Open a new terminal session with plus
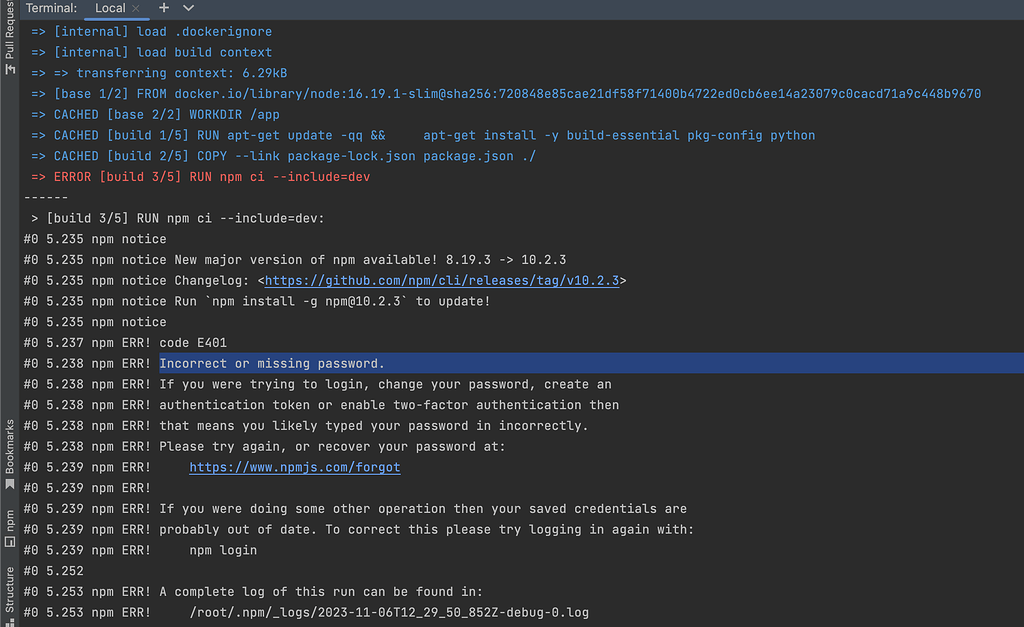The height and width of the screenshot is (627, 1024). pos(164,8)
